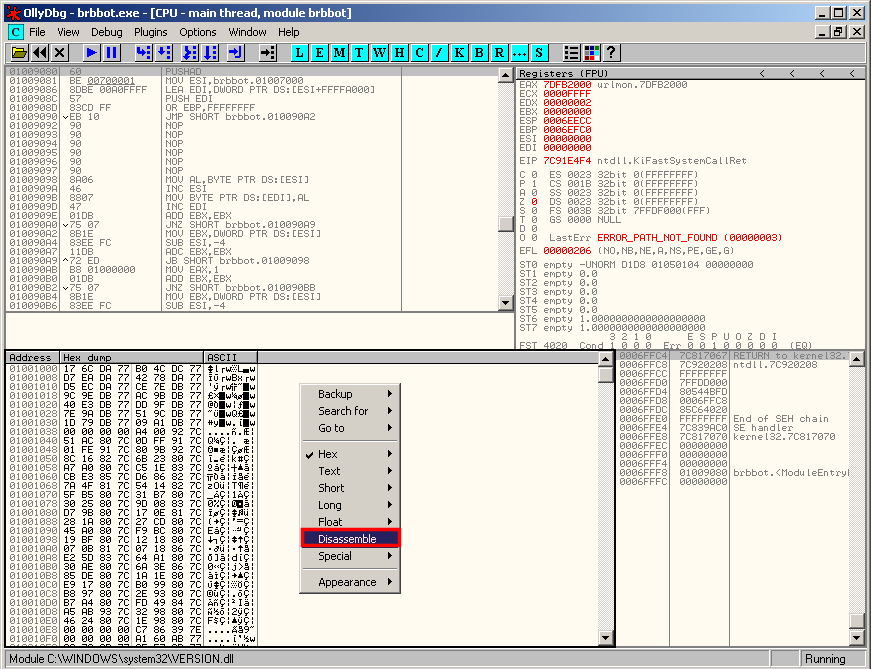Open Memory map with the M button
This screenshot has width=871, height=669.
(340, 52)
